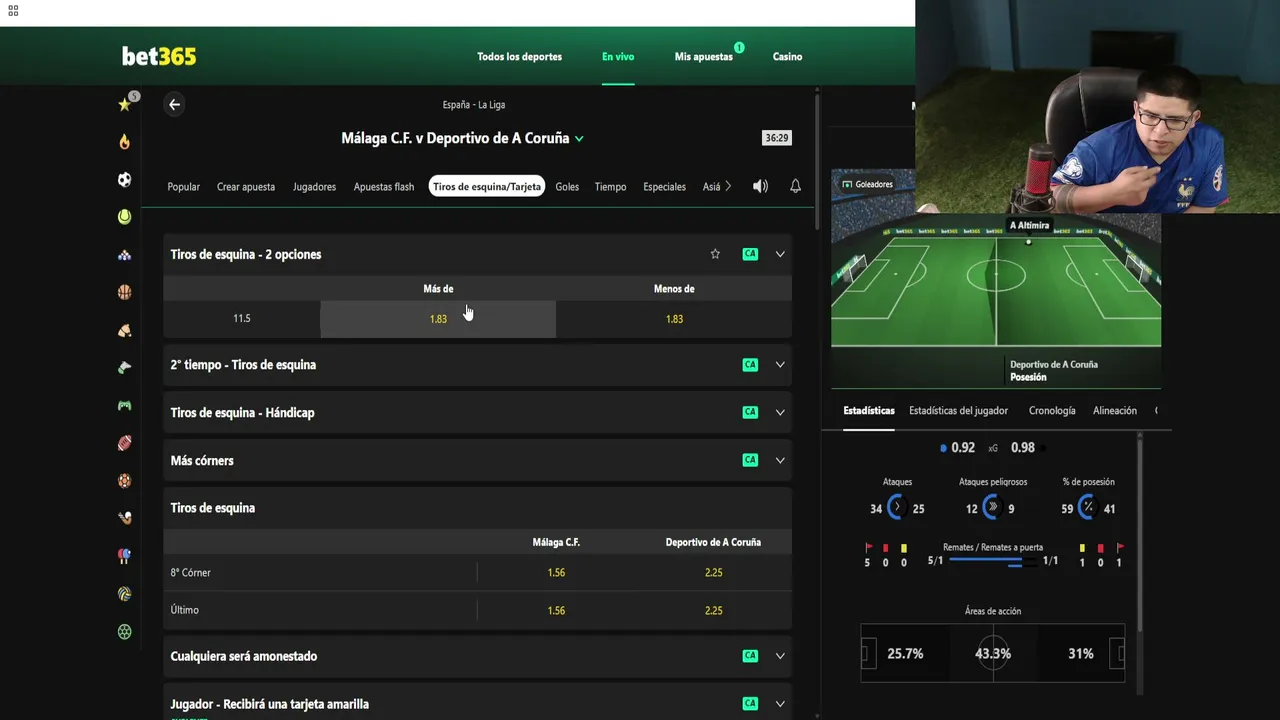Image resolution: width=1280 pixels, height=720 pixels.
Task: Expand the 2° tiempo - Tiros de esquina section
Action: 780,365
